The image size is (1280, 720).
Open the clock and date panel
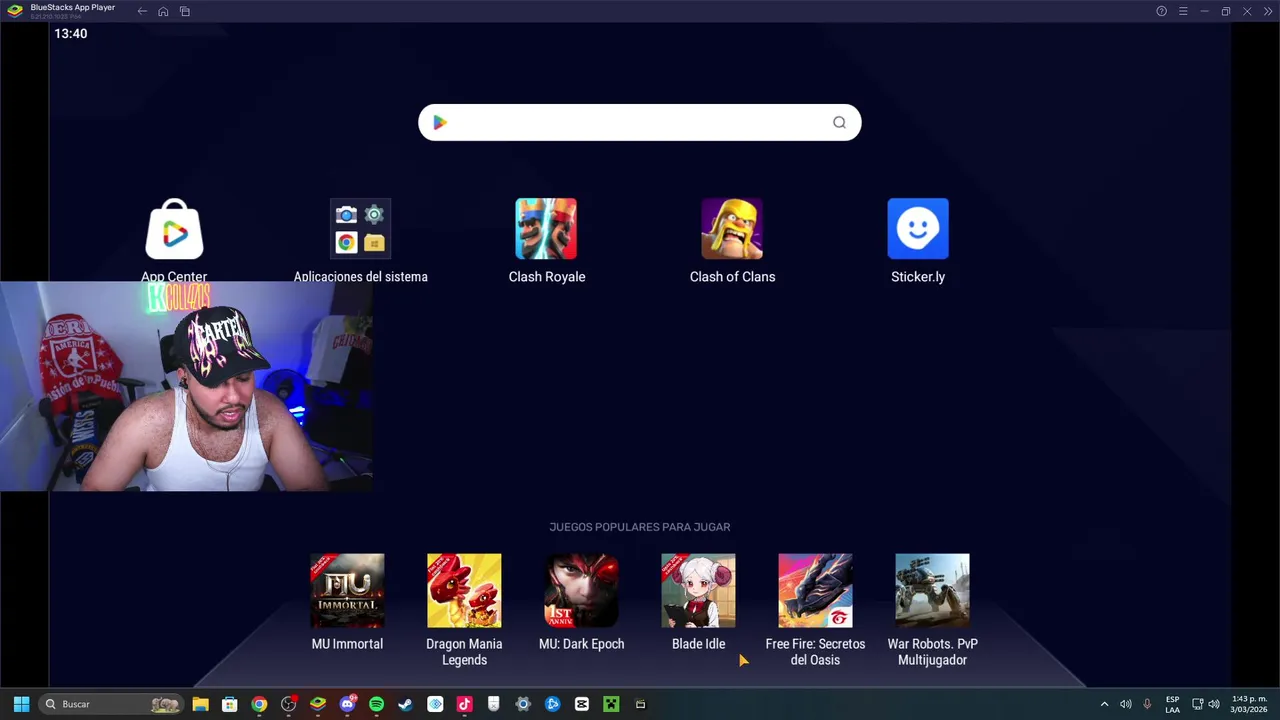[1250, 704]
